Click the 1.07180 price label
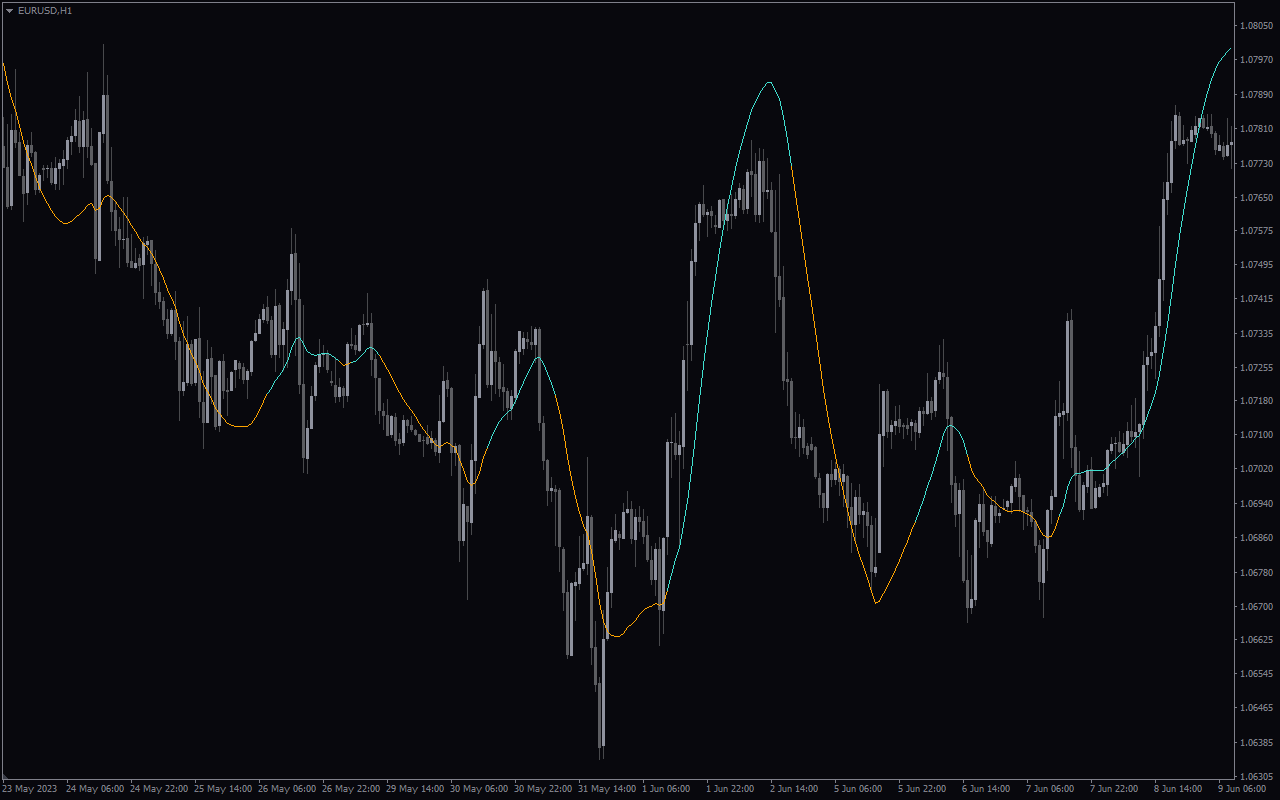The width and height of the screenshot is (1280, 800). [1256, 401]
